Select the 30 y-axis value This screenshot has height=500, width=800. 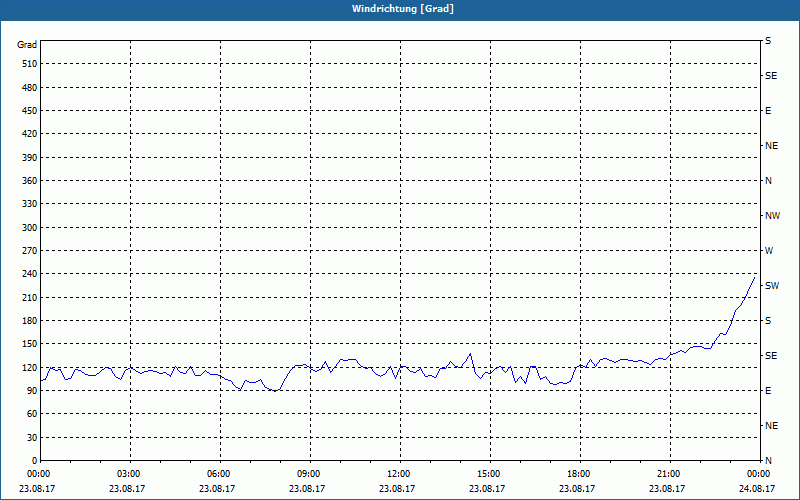(x=32, y=437)
